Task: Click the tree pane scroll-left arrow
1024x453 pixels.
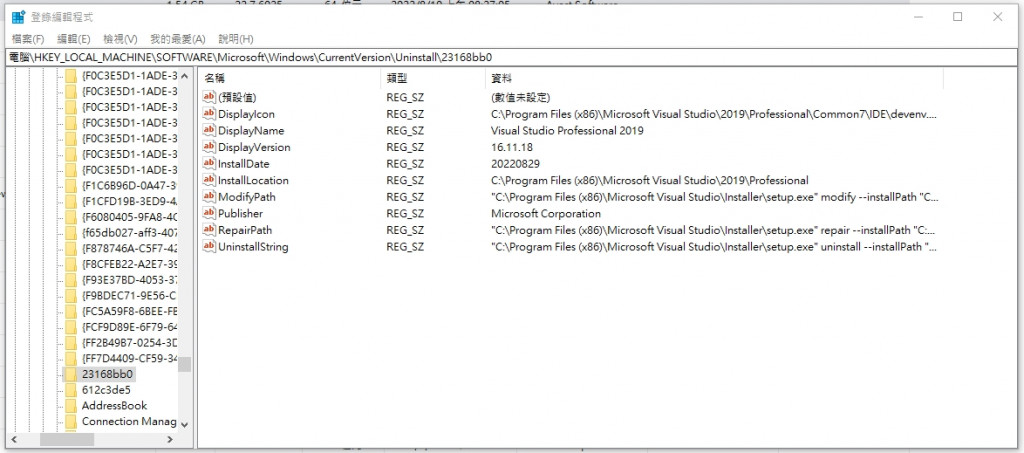Action: [14, 440]
